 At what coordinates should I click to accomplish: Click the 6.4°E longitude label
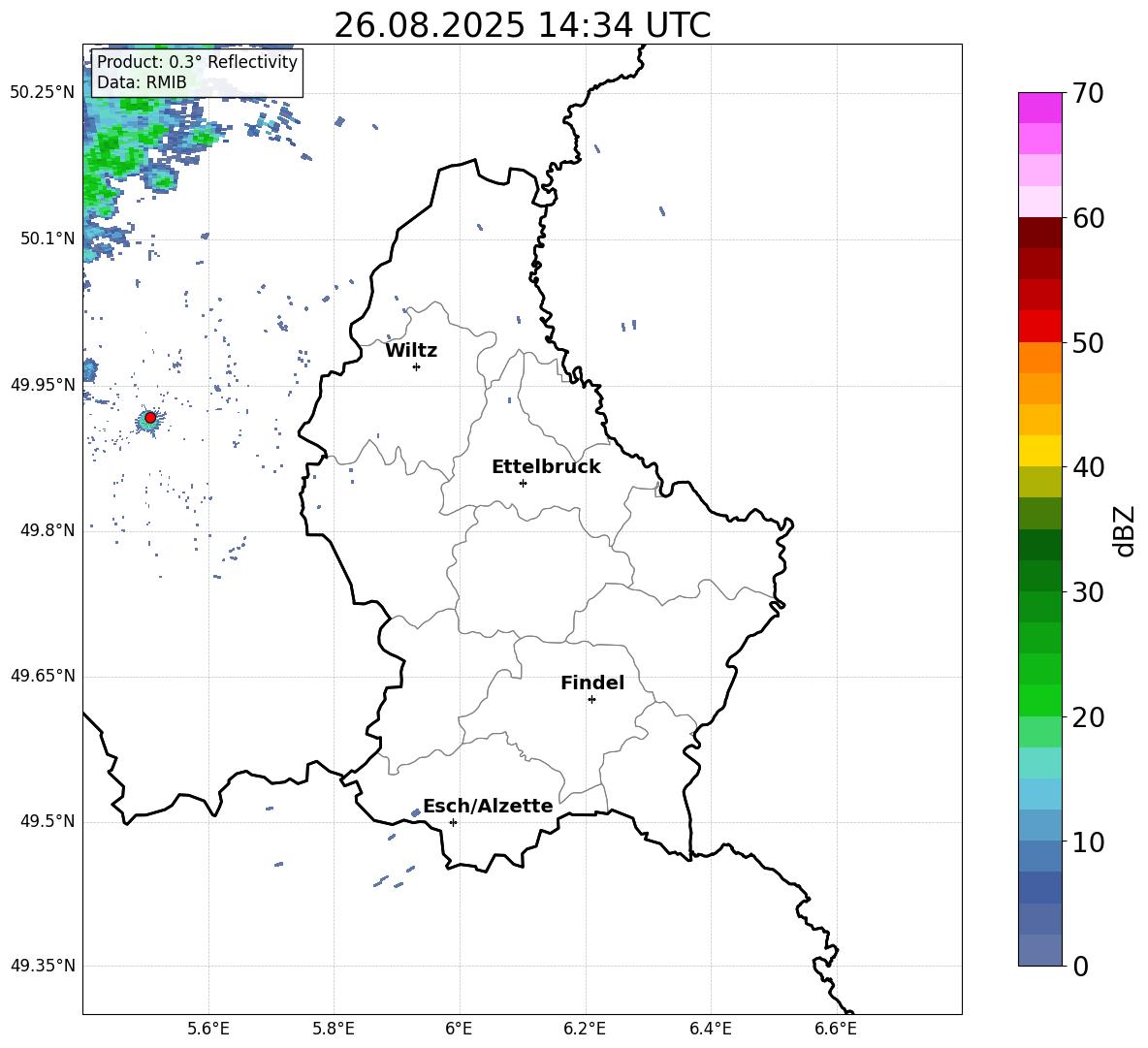coord(710,1029)
